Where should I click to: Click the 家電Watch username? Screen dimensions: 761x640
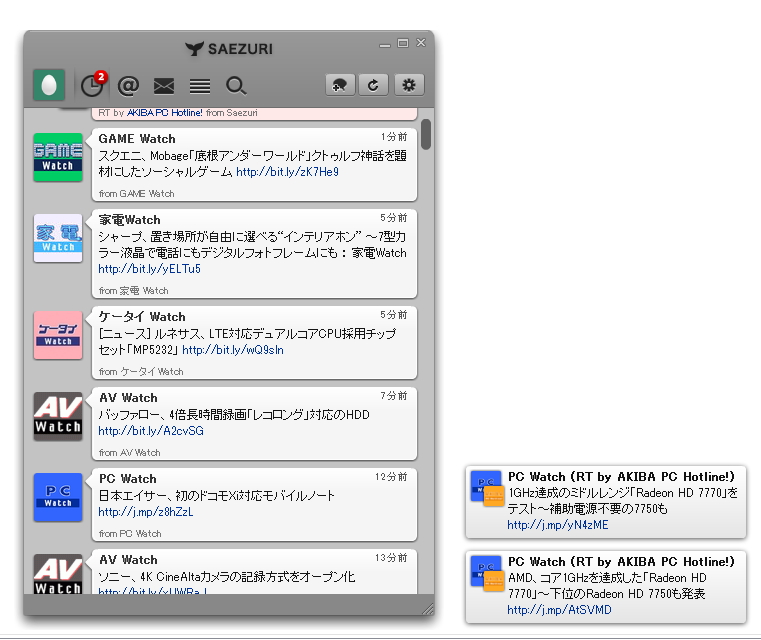click(x=129, y=220)
